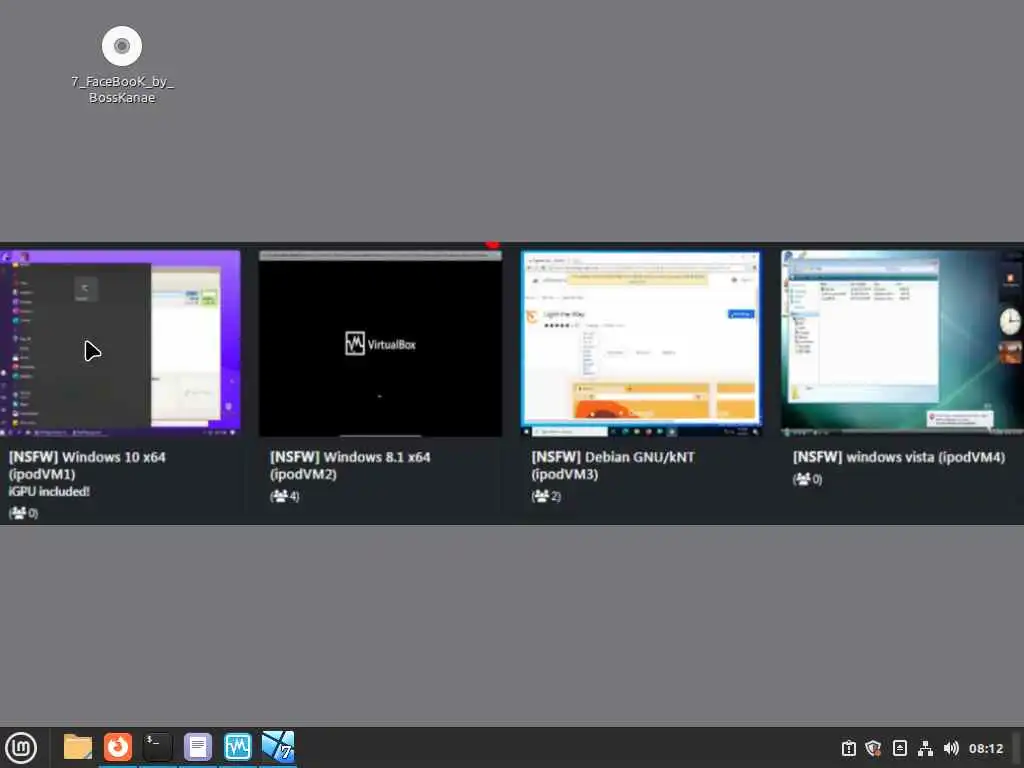
Task: Click the 'iGPU included!' description text
Action: [49, 492]
